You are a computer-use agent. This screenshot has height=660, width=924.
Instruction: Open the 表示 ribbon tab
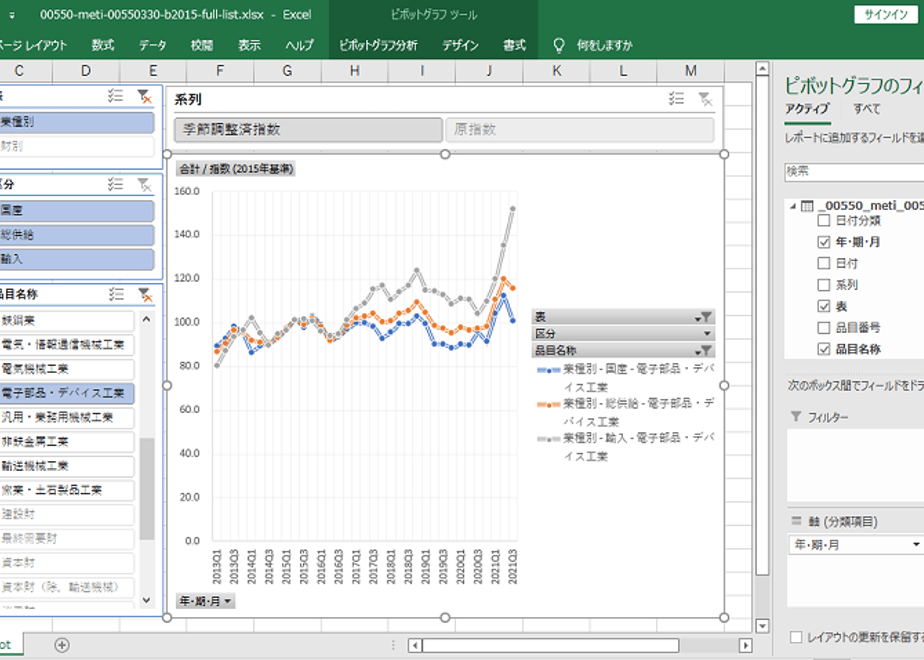[x=249, y=45]
